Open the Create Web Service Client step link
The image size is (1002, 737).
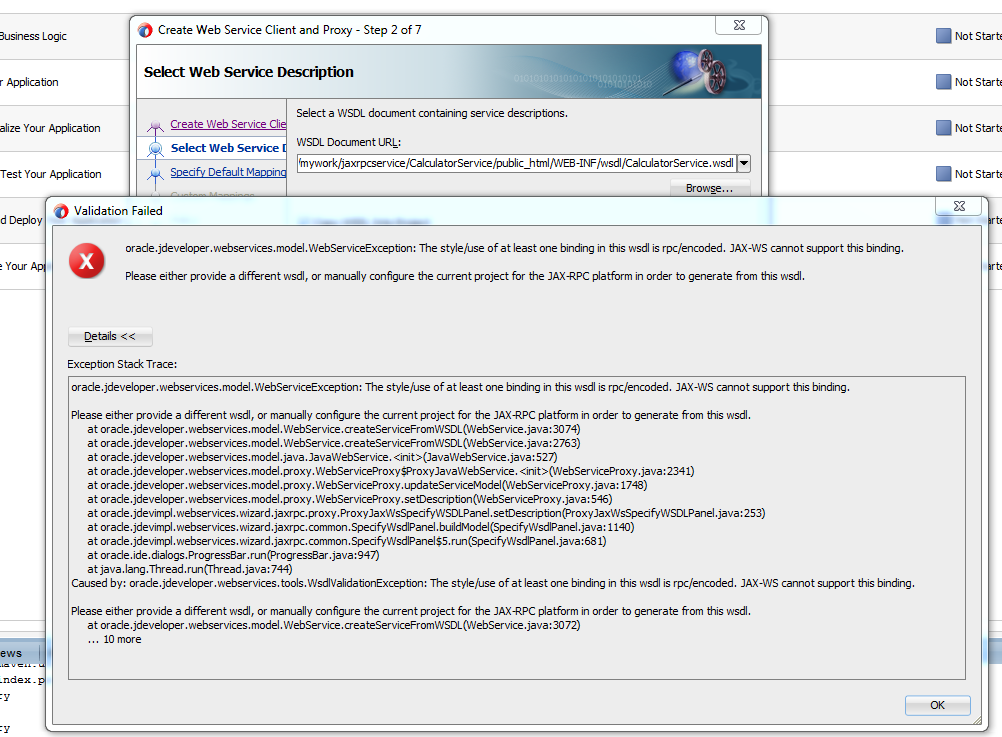coord(228,124)
